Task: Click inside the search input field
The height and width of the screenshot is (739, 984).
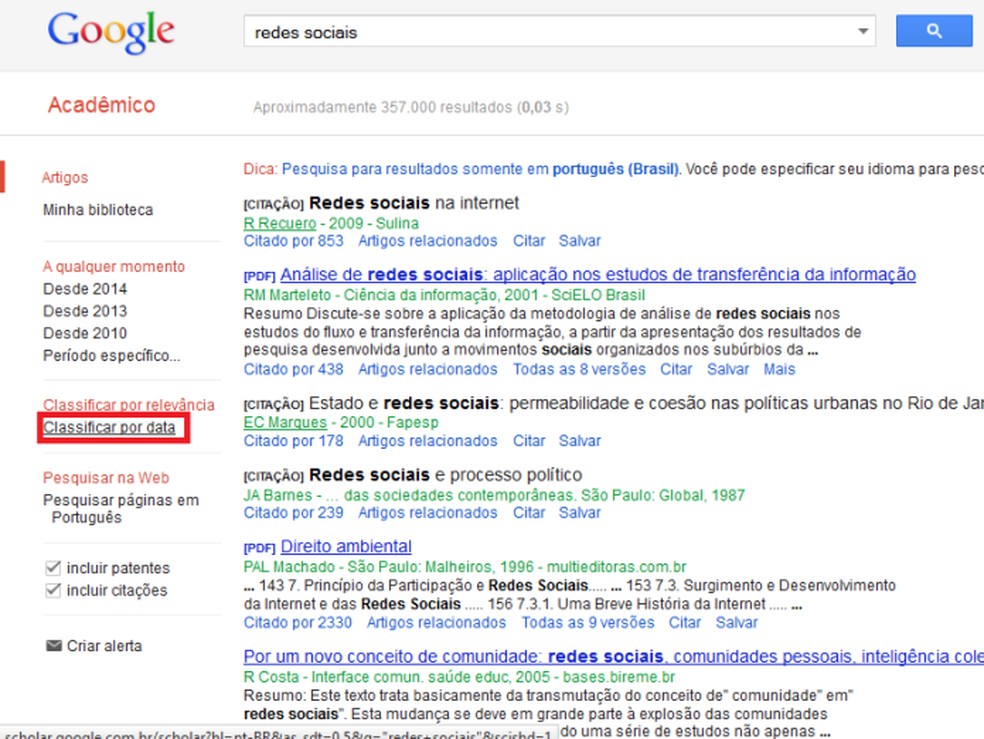Action: [450, 31]
